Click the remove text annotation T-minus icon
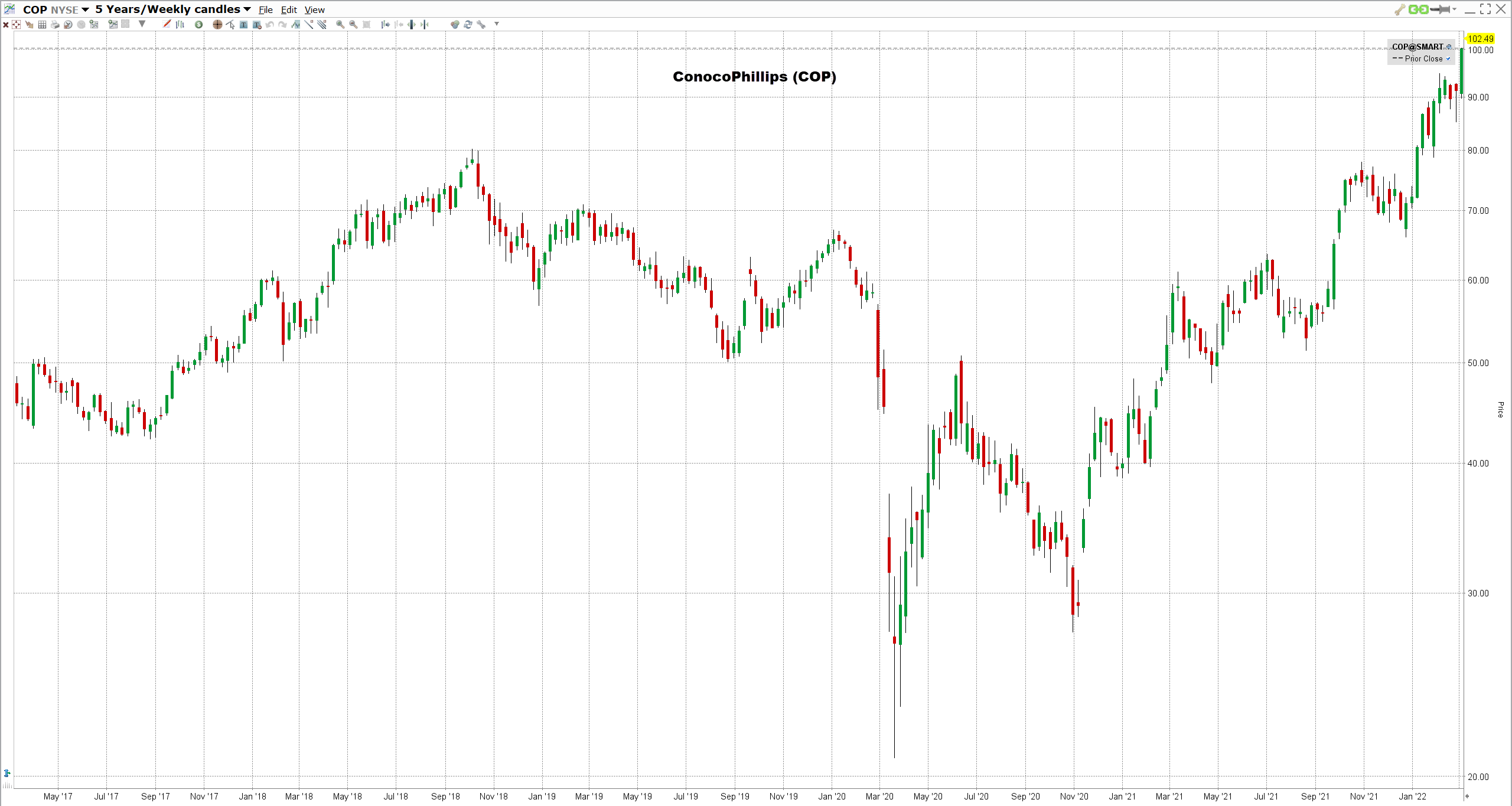This screenshot has height=806, width=1512. click(257, 25)
